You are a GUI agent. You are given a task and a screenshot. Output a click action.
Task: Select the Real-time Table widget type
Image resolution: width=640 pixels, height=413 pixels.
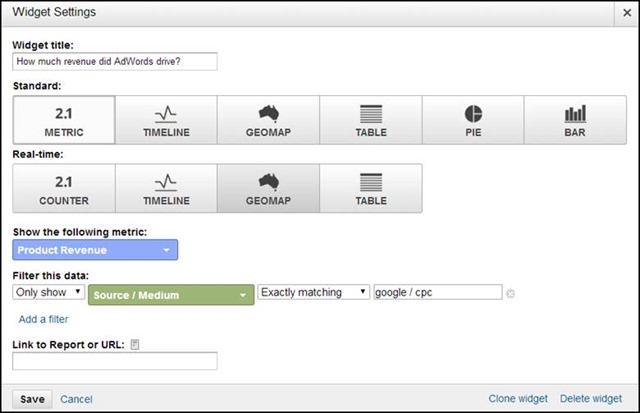(370, 189)
